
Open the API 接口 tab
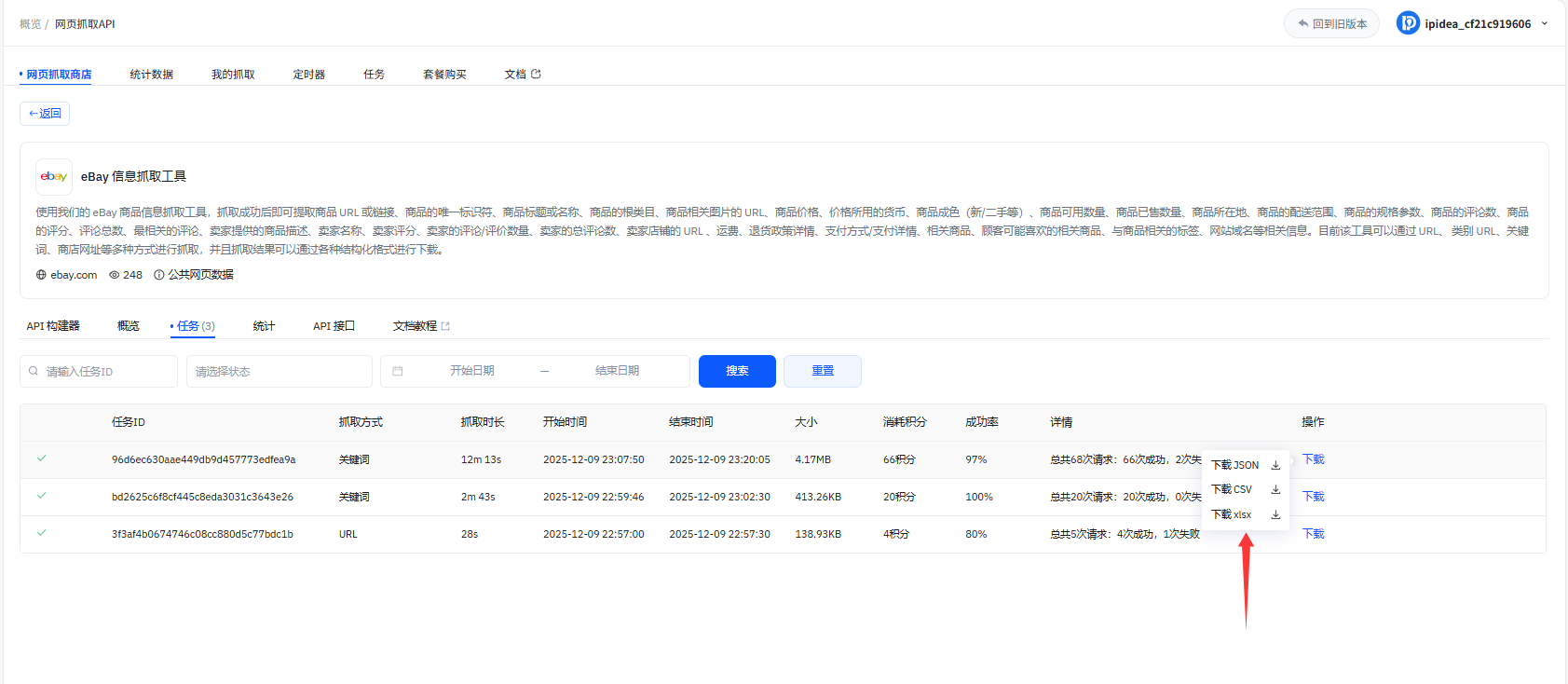pos(334,326)
